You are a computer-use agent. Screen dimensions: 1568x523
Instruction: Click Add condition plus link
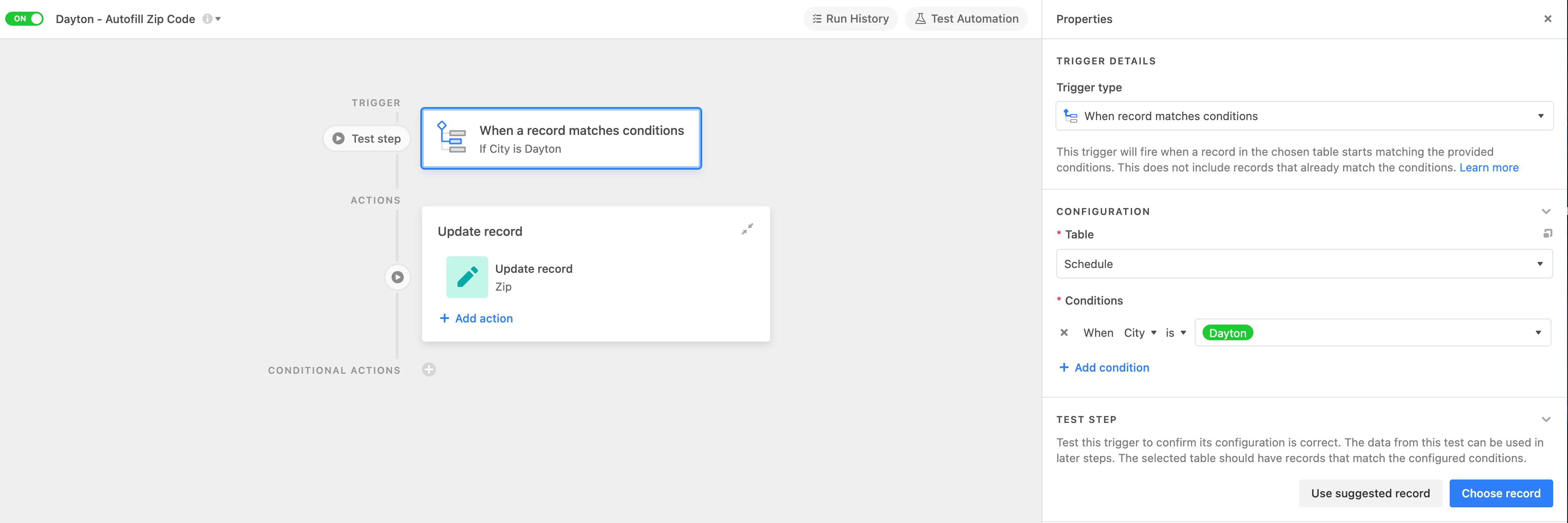1104,368
